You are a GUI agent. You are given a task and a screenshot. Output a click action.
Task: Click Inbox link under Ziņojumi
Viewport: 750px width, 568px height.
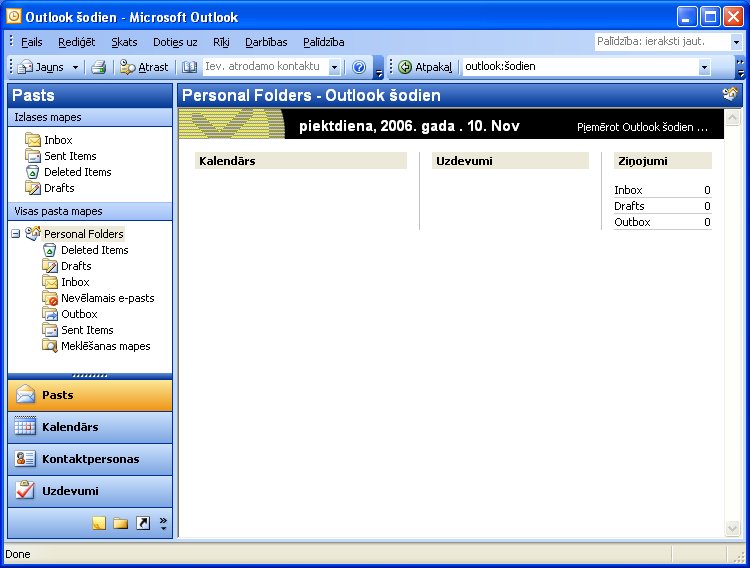coord(628,190)
